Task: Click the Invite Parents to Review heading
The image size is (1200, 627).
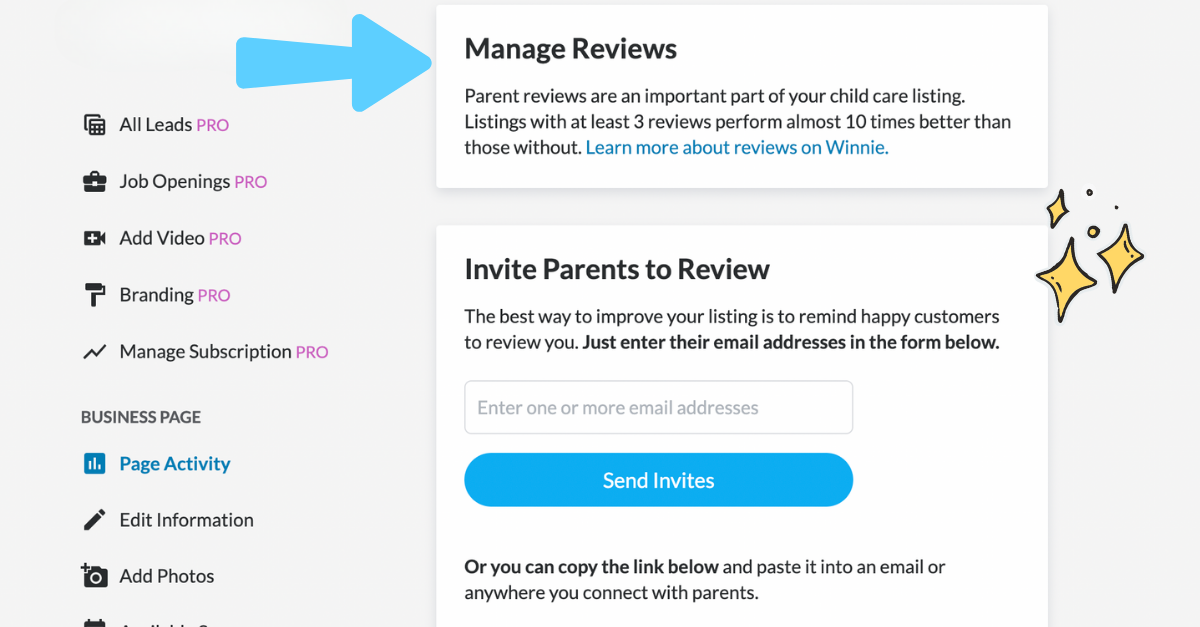Action: pos(617,269)
